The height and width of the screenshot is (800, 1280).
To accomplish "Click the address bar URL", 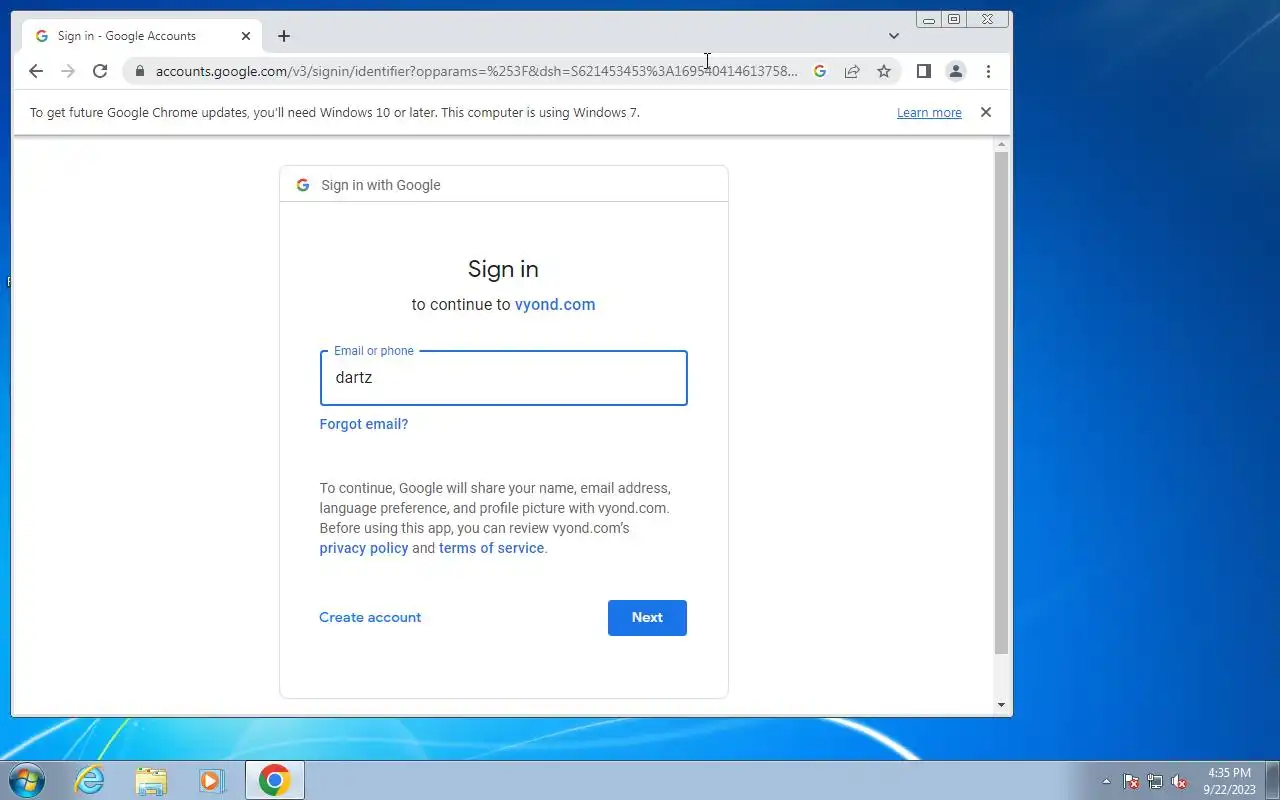I will point(477,71).
